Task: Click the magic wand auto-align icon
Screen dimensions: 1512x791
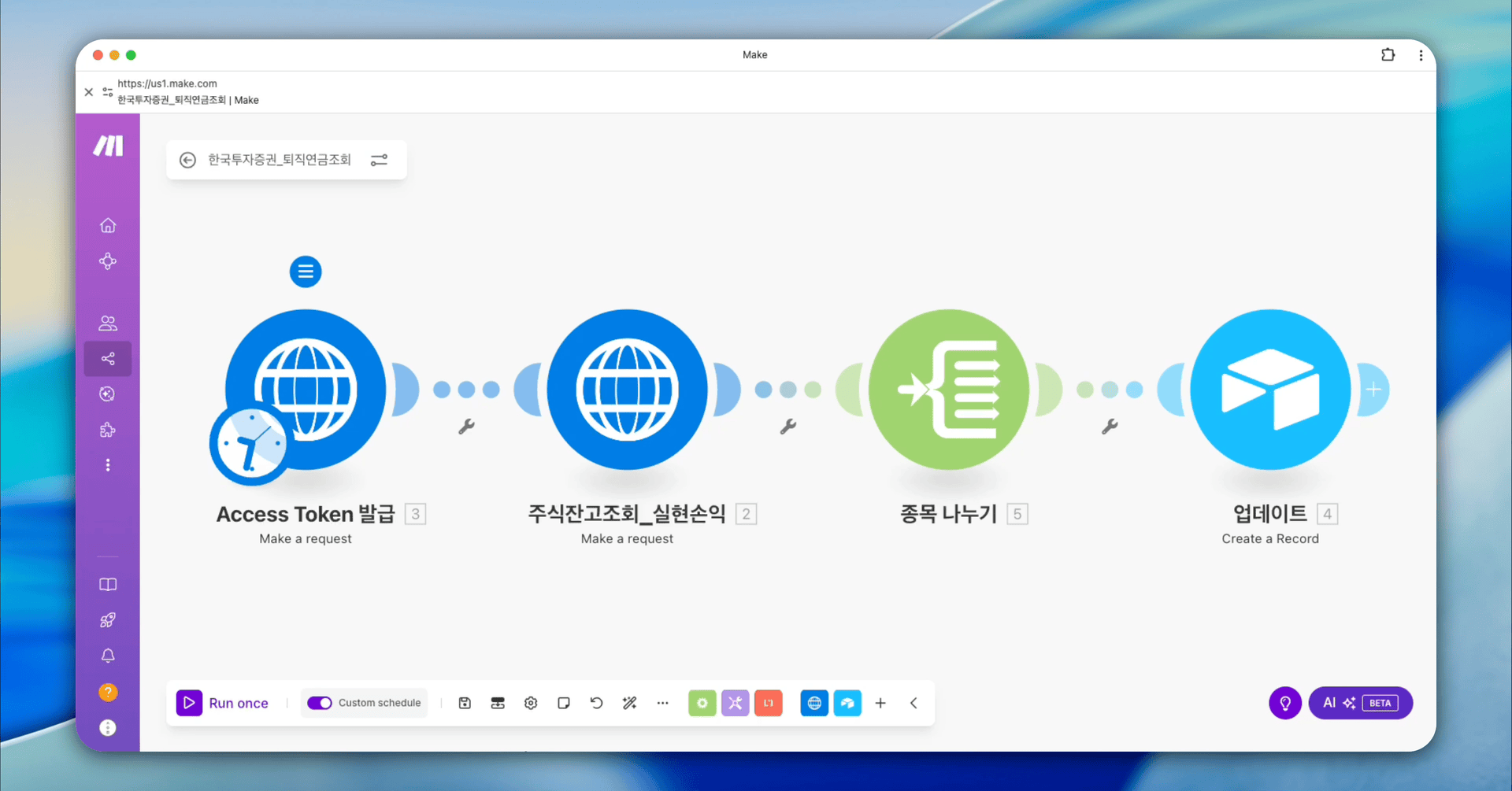Action: [630, 703]
